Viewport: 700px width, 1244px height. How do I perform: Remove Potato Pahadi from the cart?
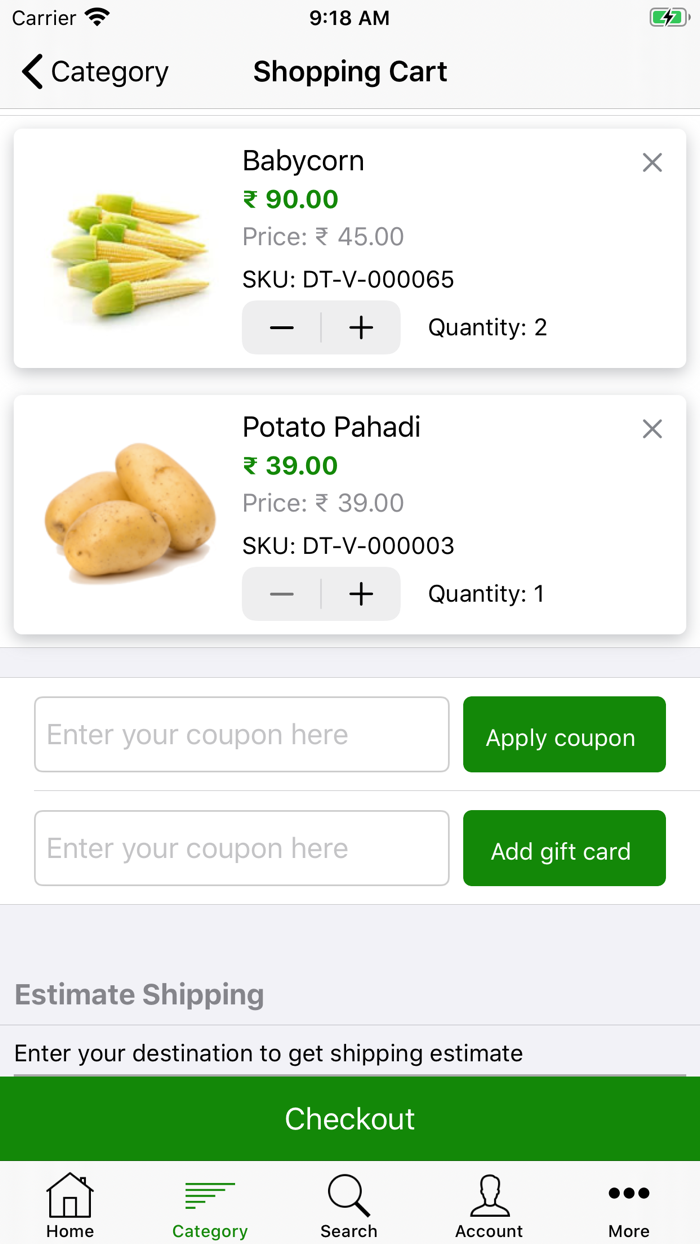click(652, 429)
